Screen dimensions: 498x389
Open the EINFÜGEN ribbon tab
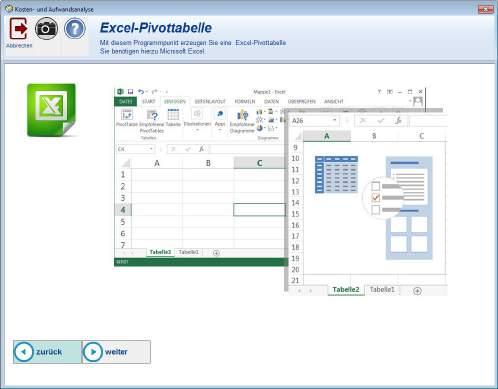coord(175,101)
